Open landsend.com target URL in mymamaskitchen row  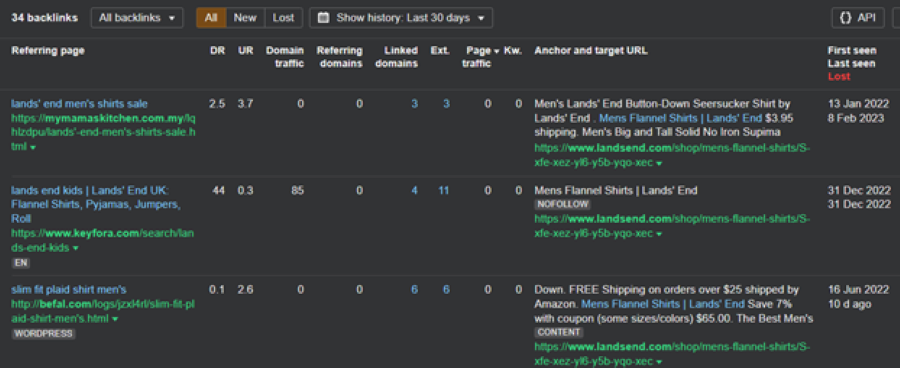pos(673,155)
